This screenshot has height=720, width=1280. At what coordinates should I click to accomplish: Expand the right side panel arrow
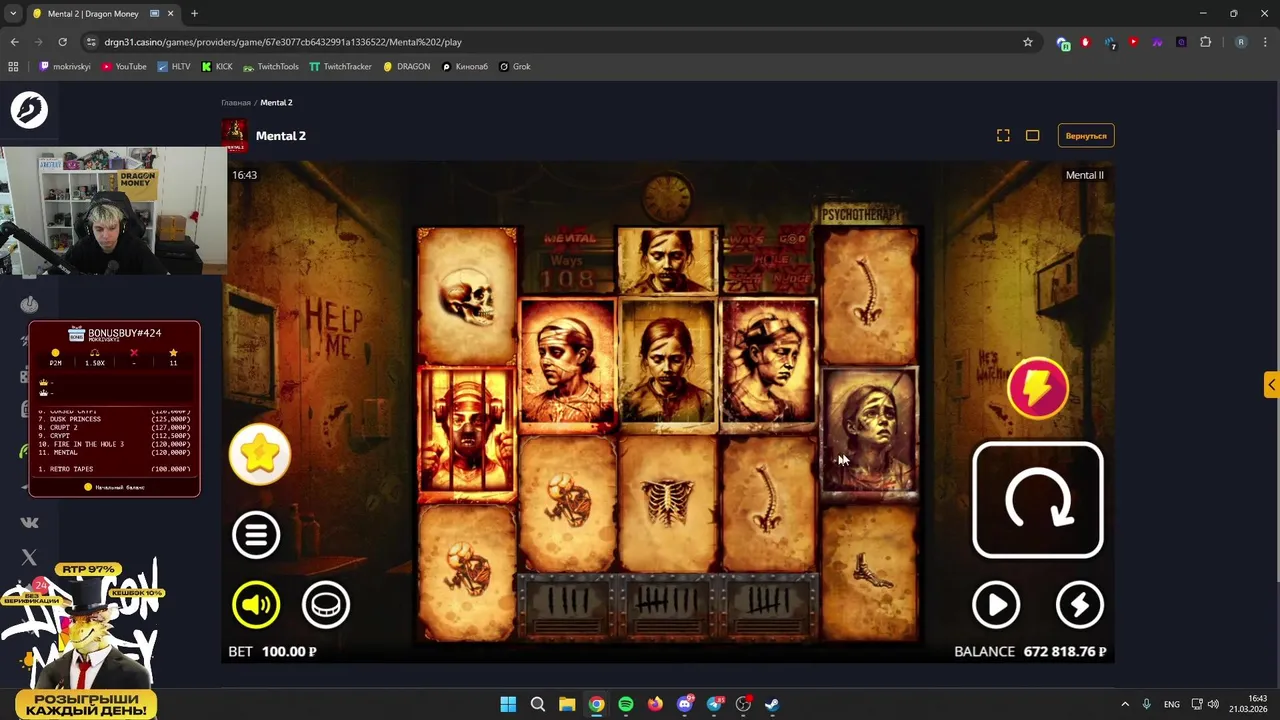click(1271, 385)
